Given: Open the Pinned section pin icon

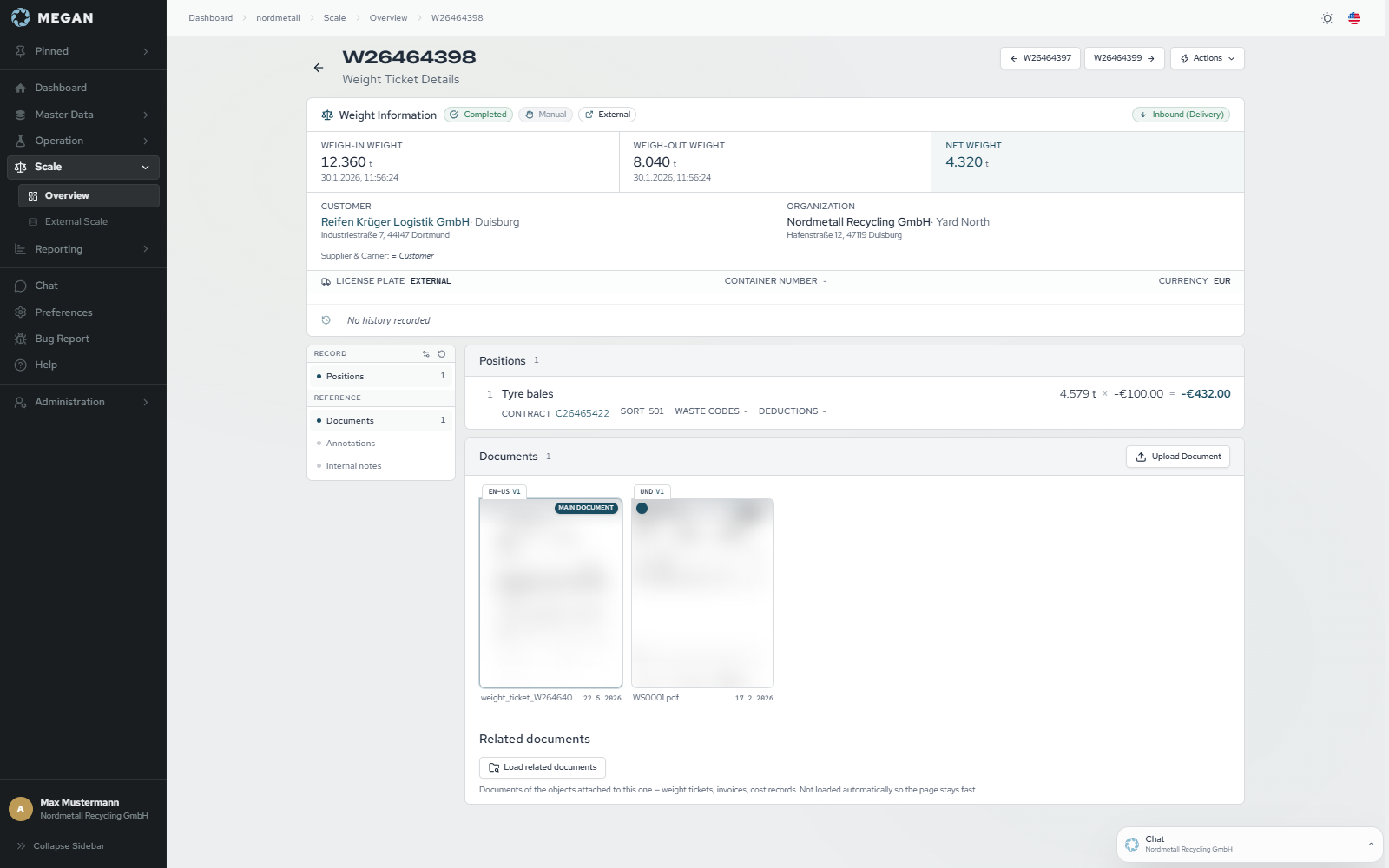Looking at the screenshot, I should [21, 51].
